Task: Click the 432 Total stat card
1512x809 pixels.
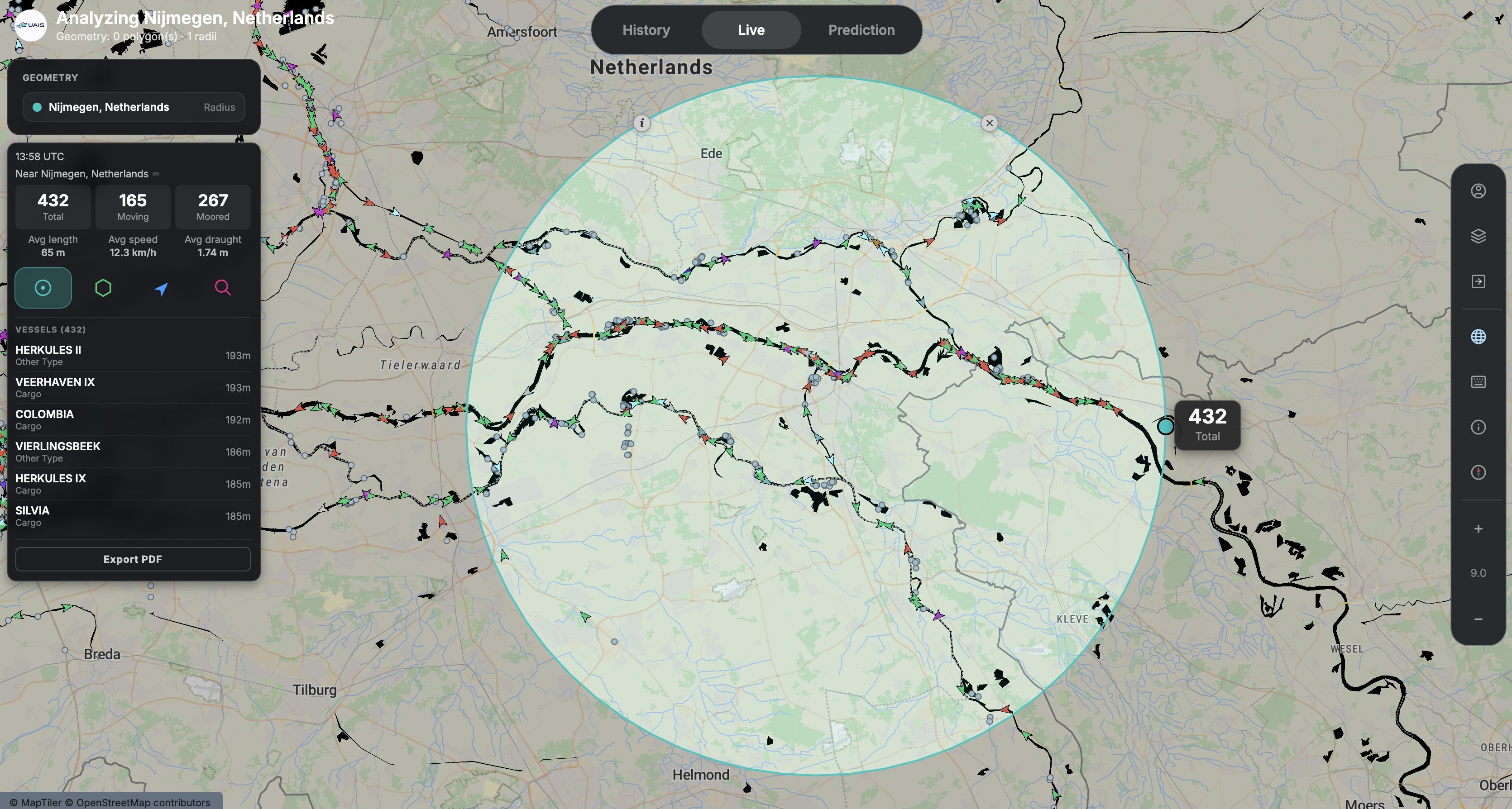Action: click(53, 206)
